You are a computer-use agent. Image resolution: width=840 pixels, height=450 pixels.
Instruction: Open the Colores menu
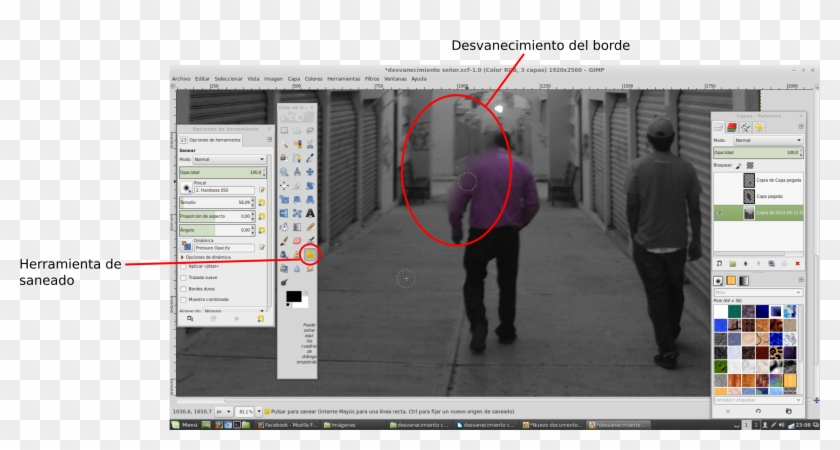click(313, 79)
